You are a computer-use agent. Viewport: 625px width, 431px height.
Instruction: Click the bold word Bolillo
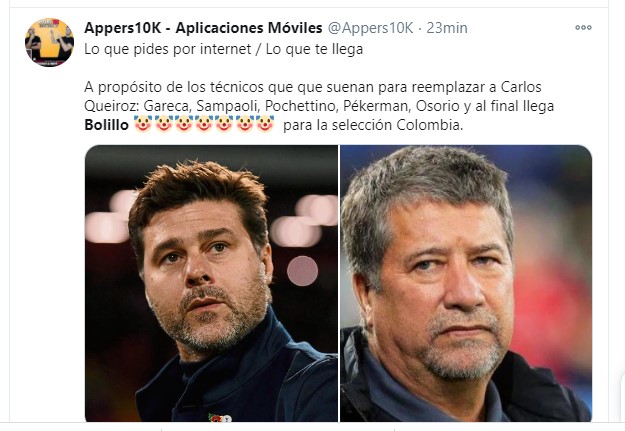tap(106, 125)
